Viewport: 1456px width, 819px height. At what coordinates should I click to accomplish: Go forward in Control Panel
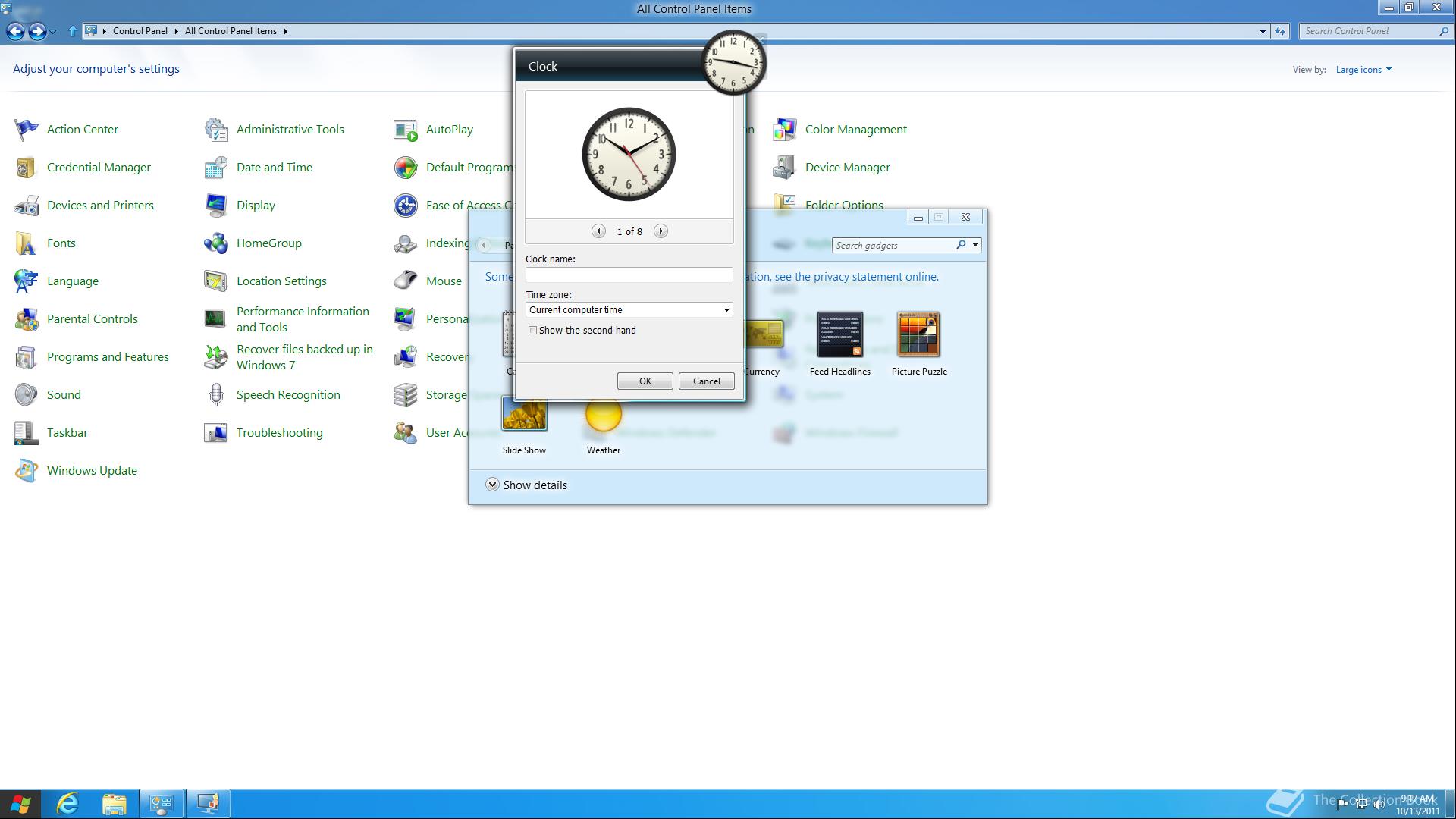coord(36,31)
